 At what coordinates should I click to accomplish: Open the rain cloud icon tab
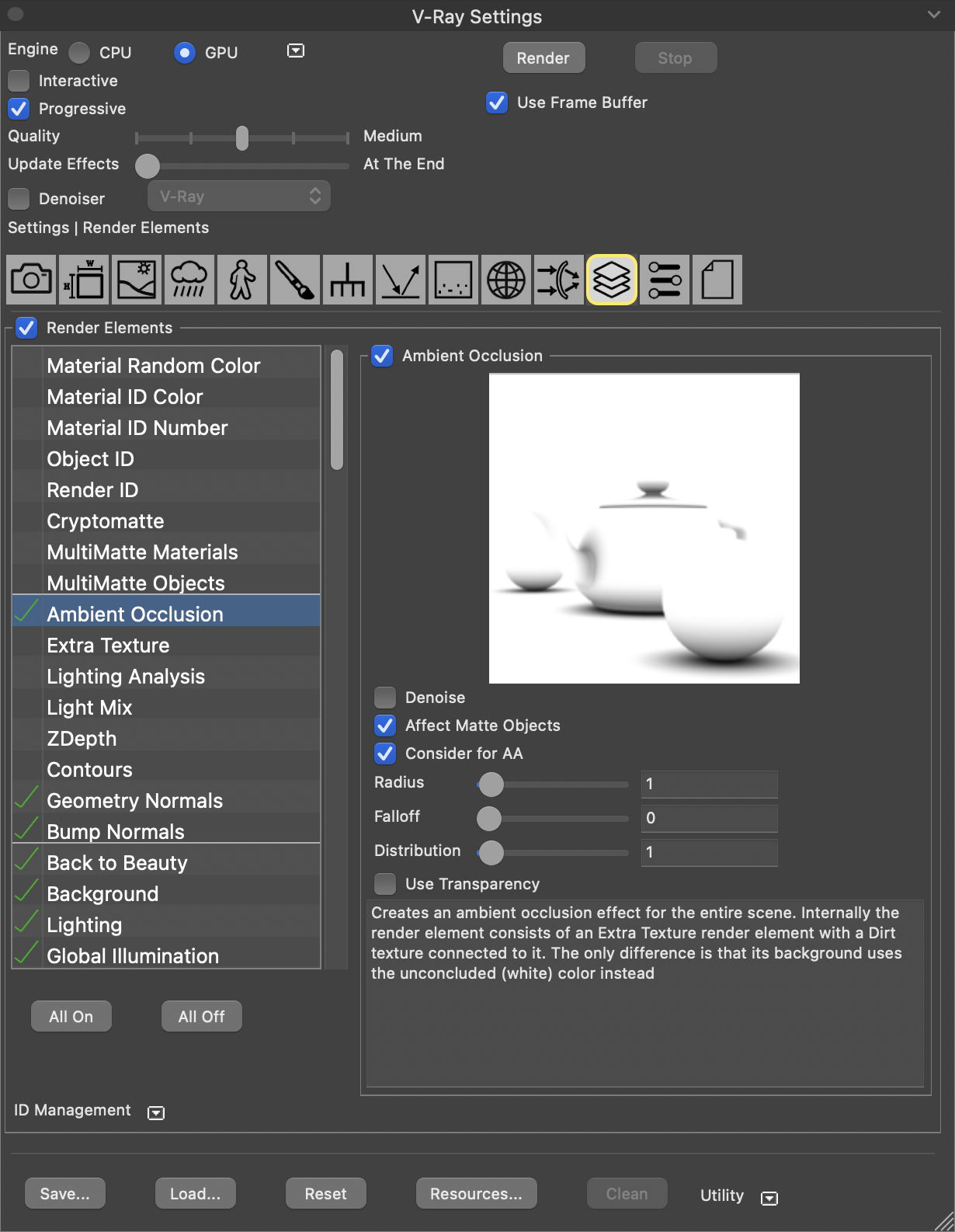(x=189, y=280)
